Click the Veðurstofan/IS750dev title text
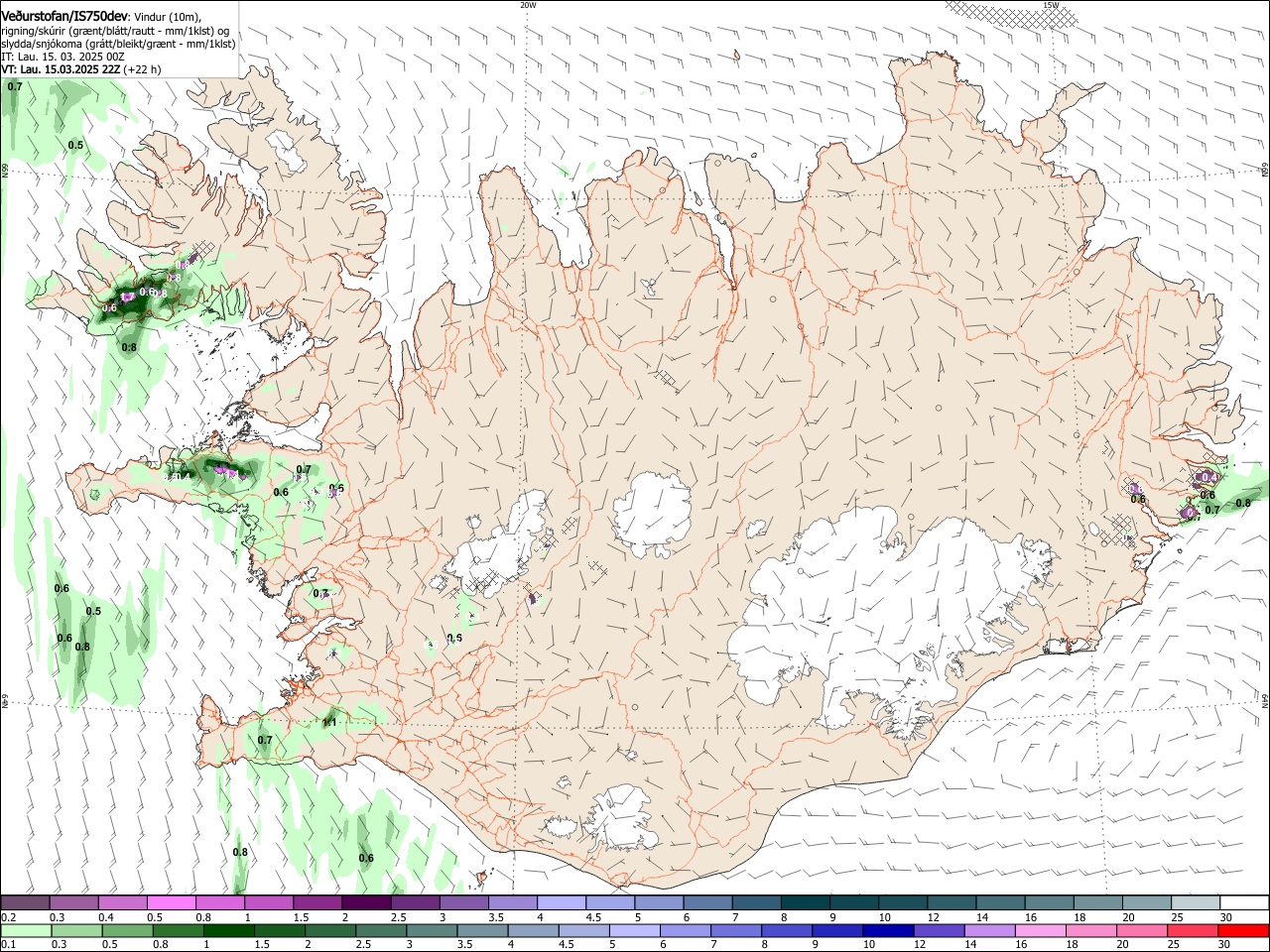 pos(64,16)
